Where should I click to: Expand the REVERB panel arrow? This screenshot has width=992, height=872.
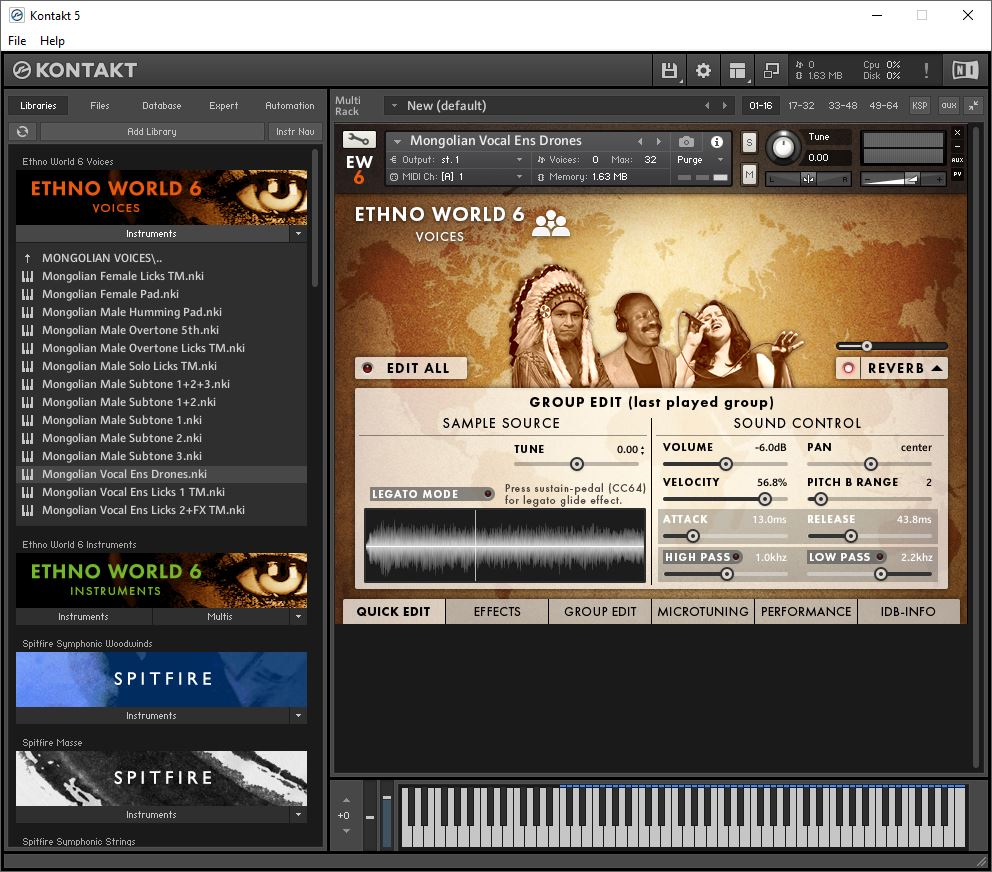tap(937, 368)
